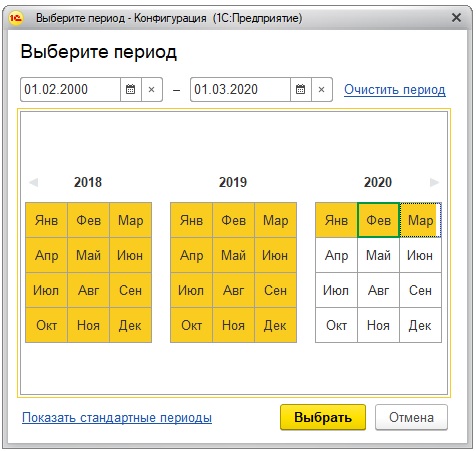Focus the start date field 01.02.2000
The height and width of the screenshot is (451, 476).
[70, 89]
